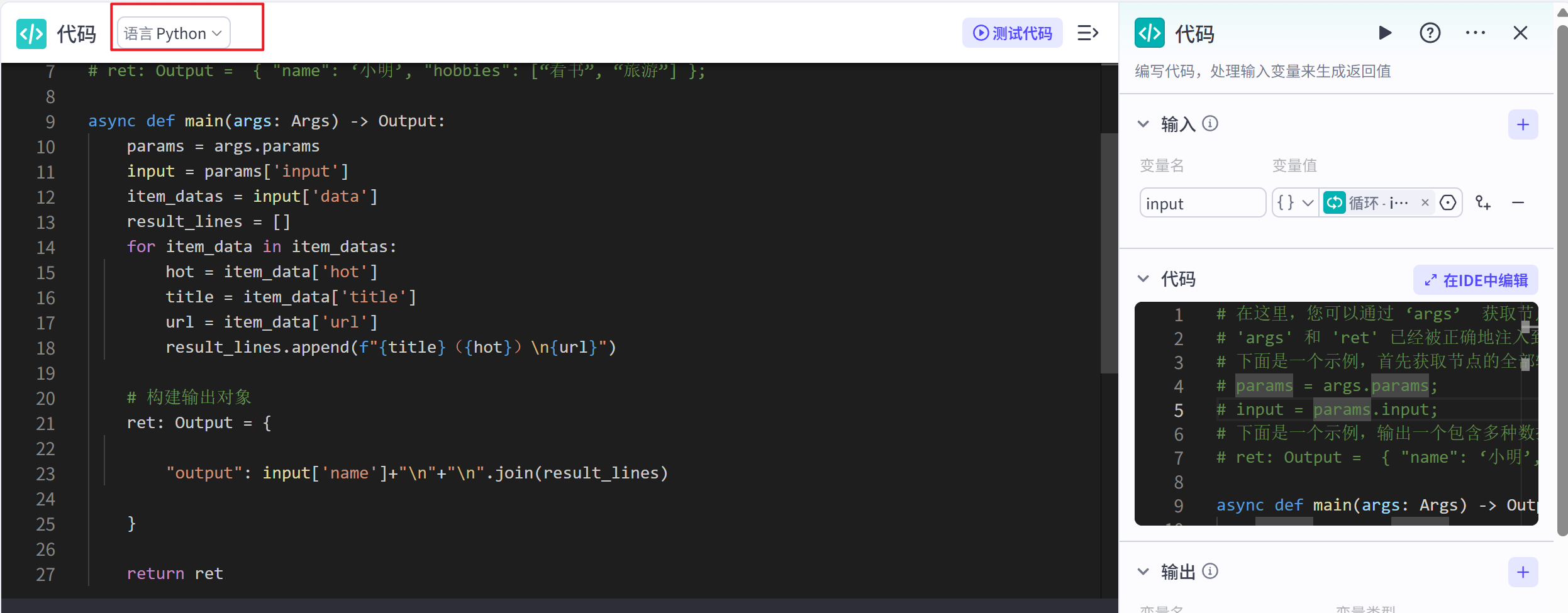Image resolution: width=1568 pixels, height=613 pixels.
Task: Run the code node with the play button
Action: pyautogui.click(x=1384, y=33)
